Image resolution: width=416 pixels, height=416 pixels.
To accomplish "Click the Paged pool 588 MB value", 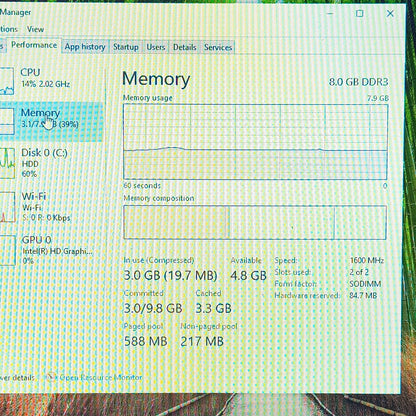I will tap(145, 341).
